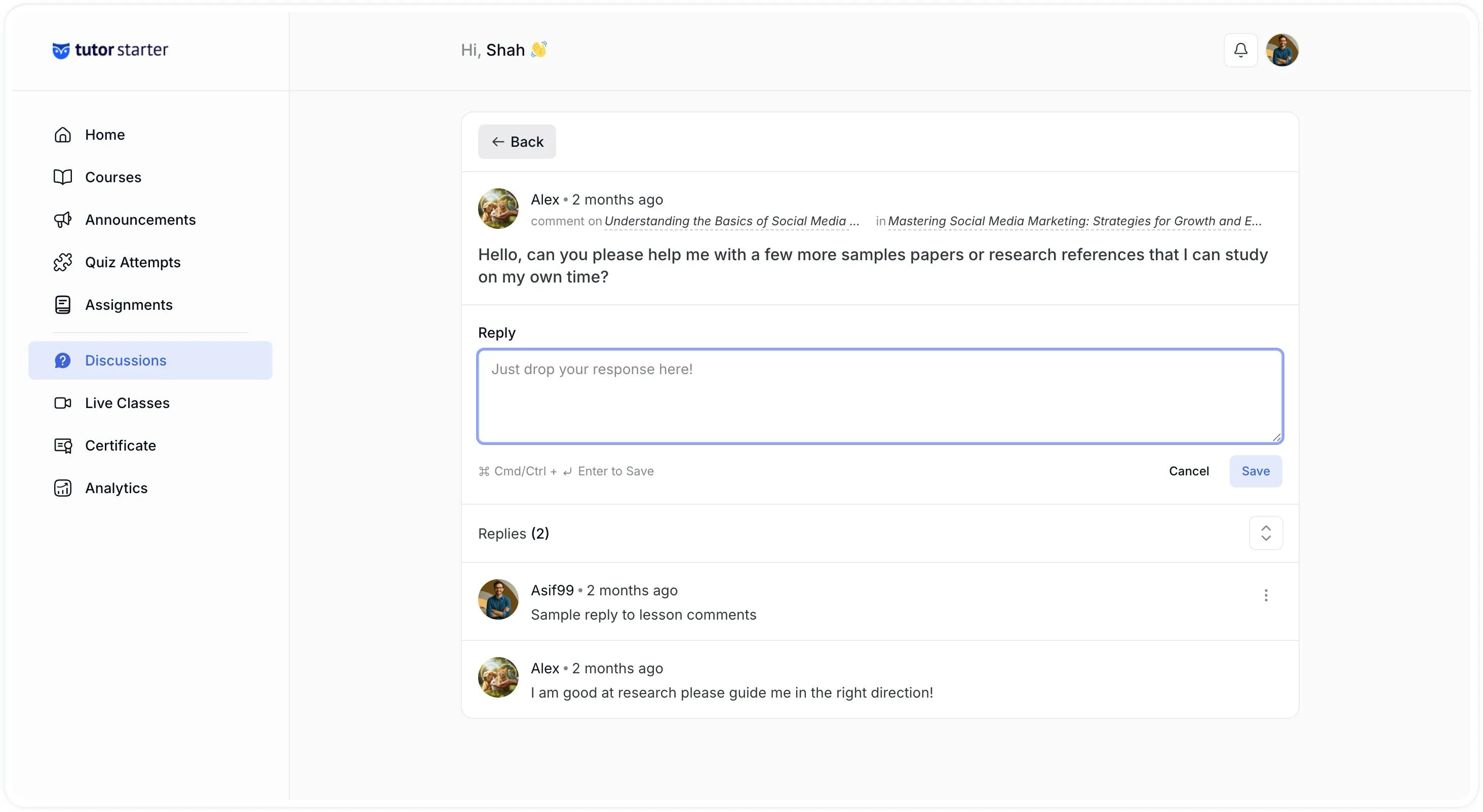Screen dimensions: 1483x812
Task: Click the 'Hi, Shah' greeting
Action: tap(504, 50)
